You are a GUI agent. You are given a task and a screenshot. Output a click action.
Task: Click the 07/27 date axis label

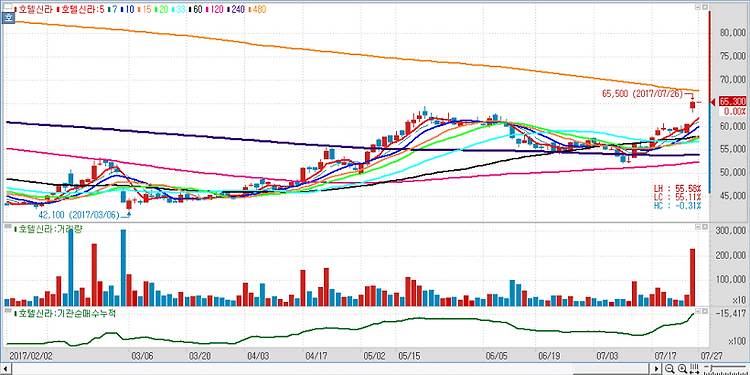[712, 356]
